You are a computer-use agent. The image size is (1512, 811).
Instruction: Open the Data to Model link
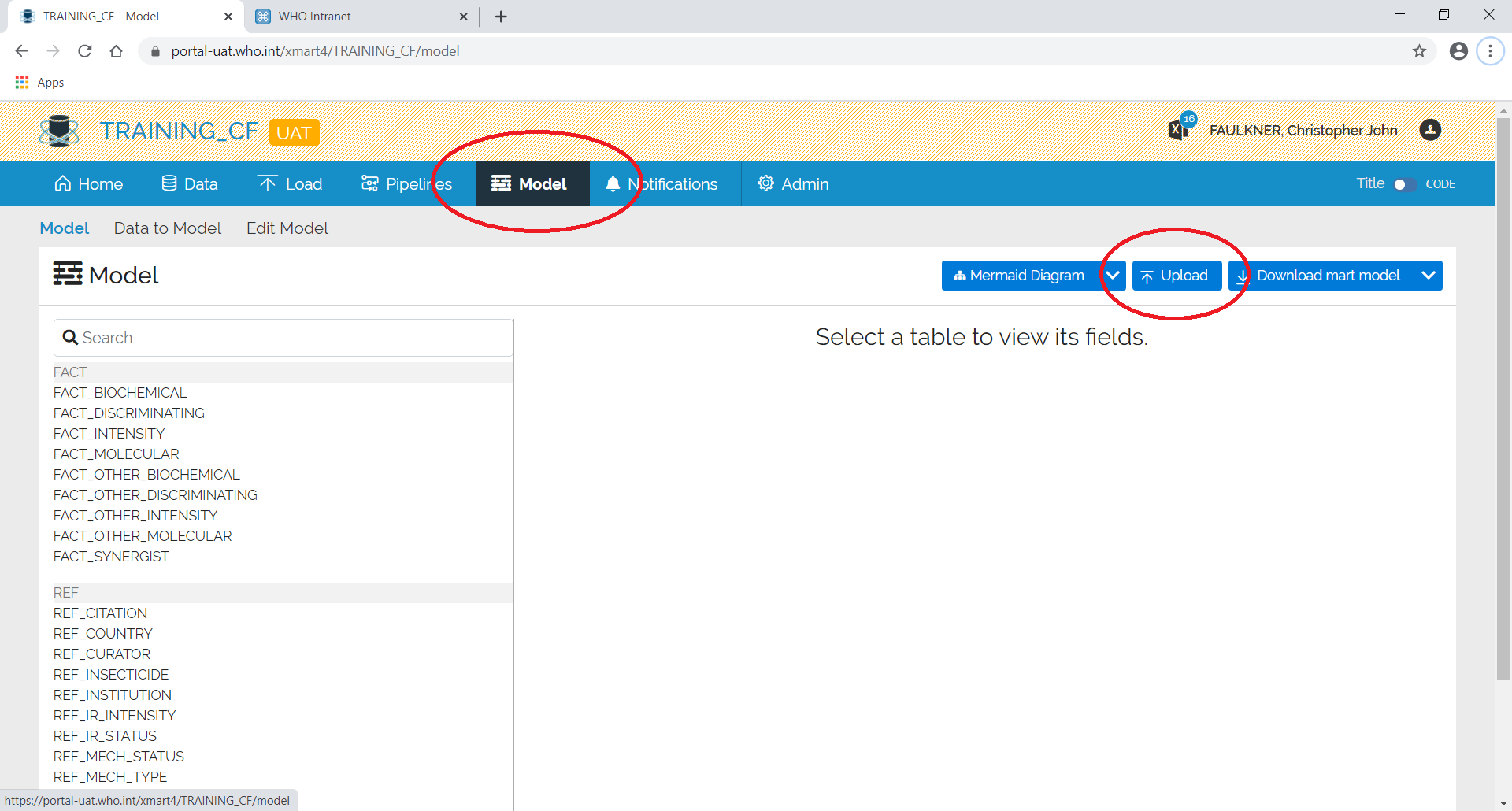tap(167, 228)
